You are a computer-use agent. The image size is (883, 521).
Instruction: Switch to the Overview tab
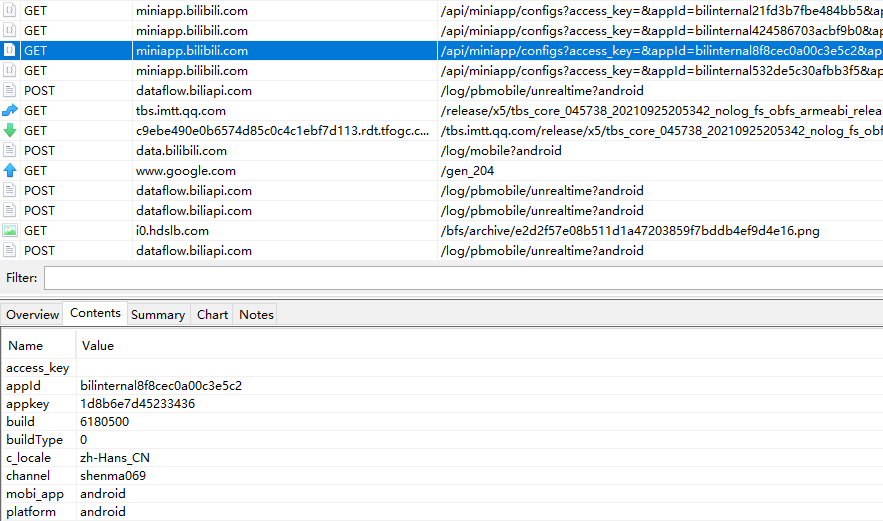tap(33, 314)
